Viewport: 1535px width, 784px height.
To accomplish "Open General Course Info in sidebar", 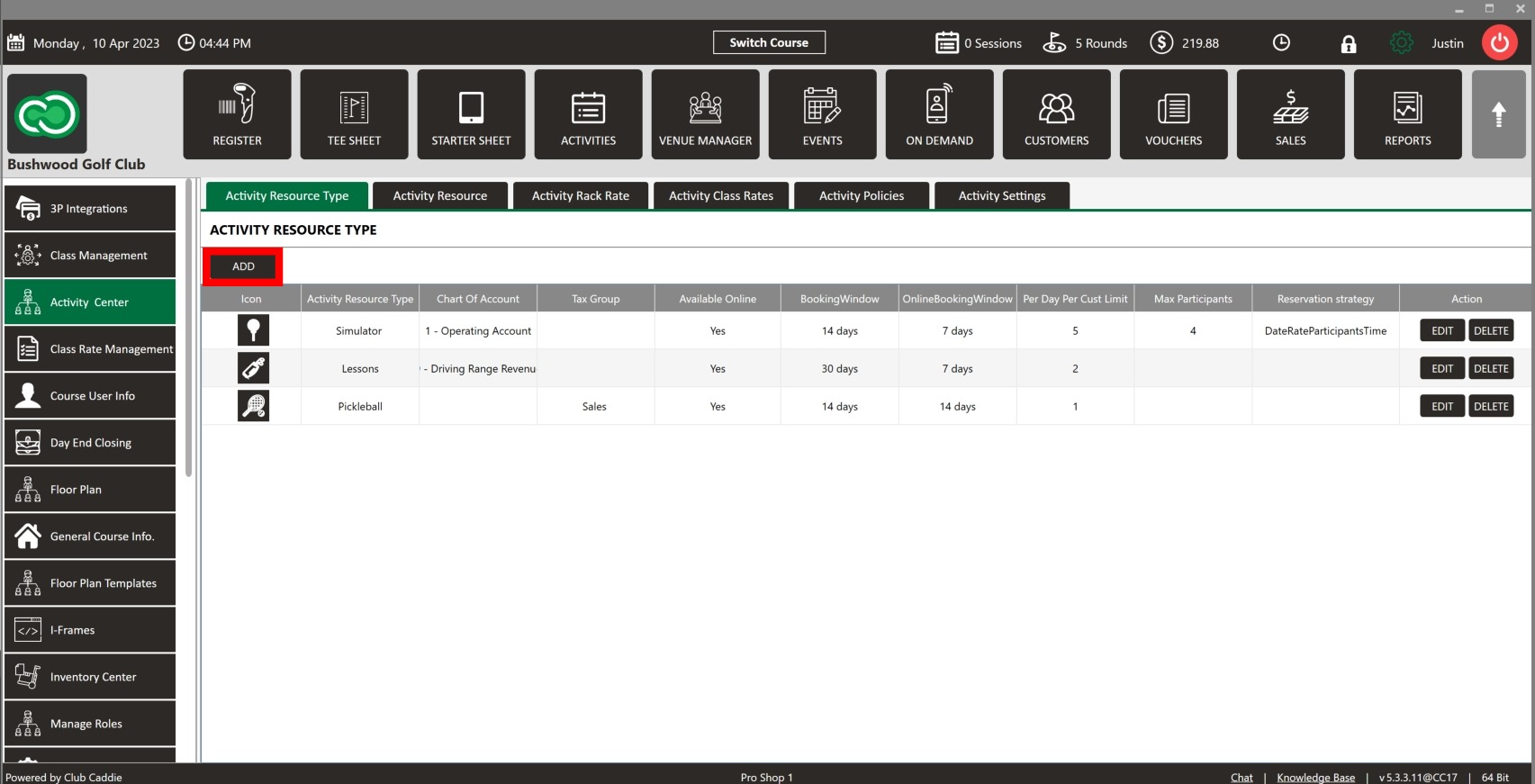I will click(90, 536).
